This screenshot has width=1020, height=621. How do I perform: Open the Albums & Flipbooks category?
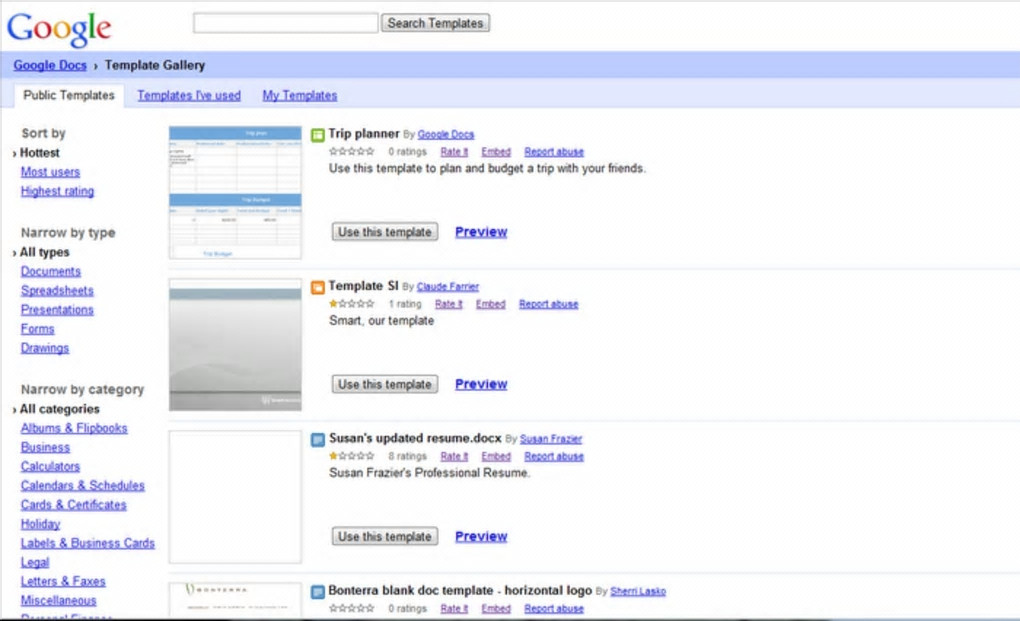(74, 428)
